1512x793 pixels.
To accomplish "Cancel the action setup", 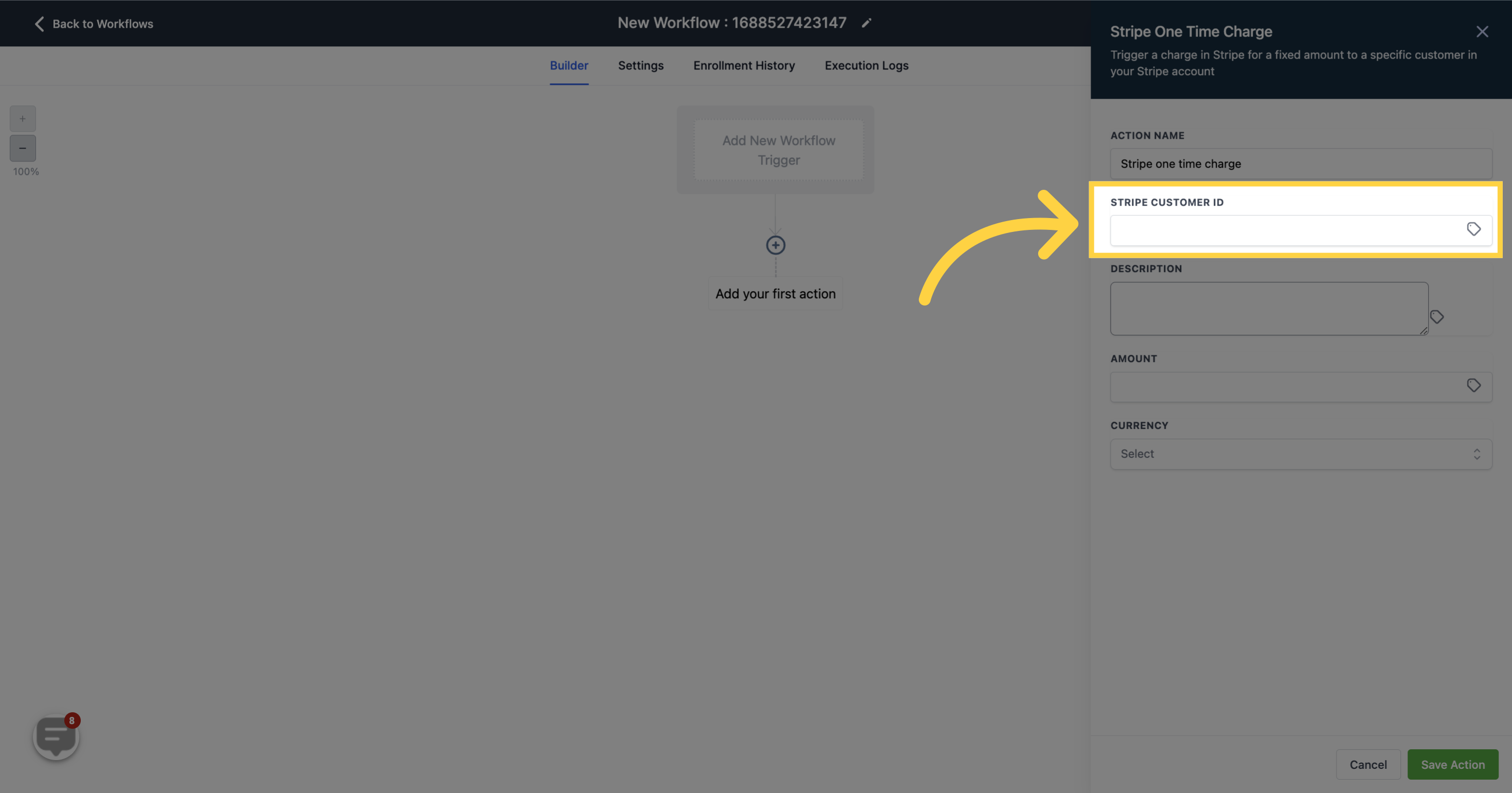I will point(1367,764).
